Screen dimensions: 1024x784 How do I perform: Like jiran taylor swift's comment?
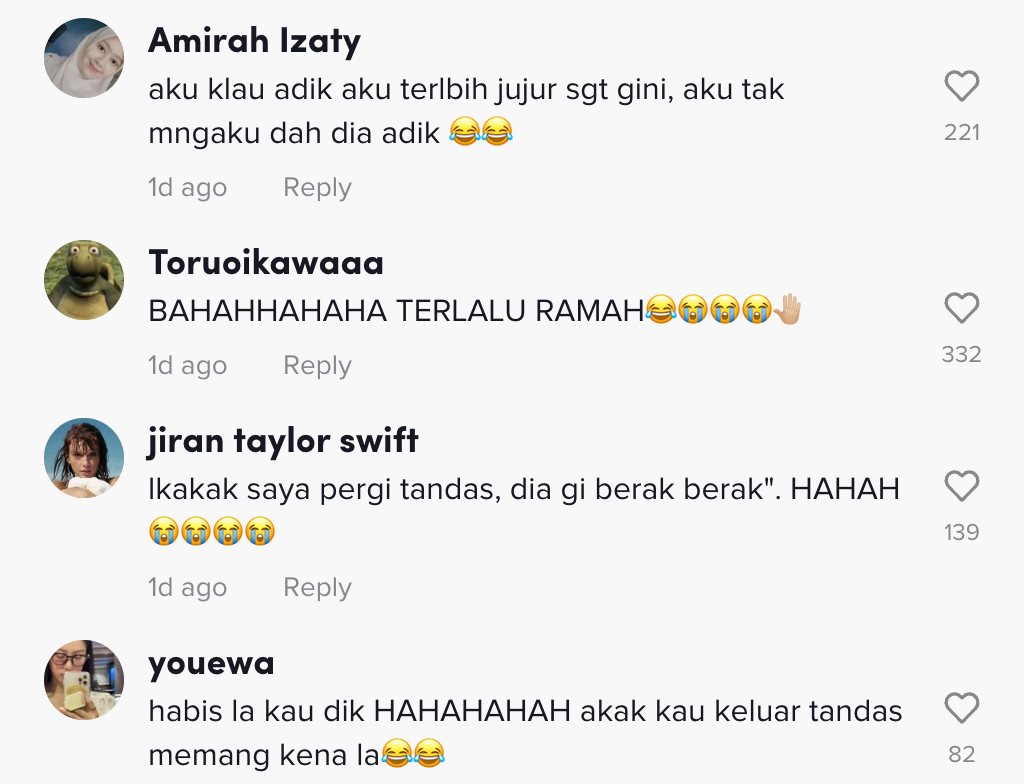coord(961,486)
